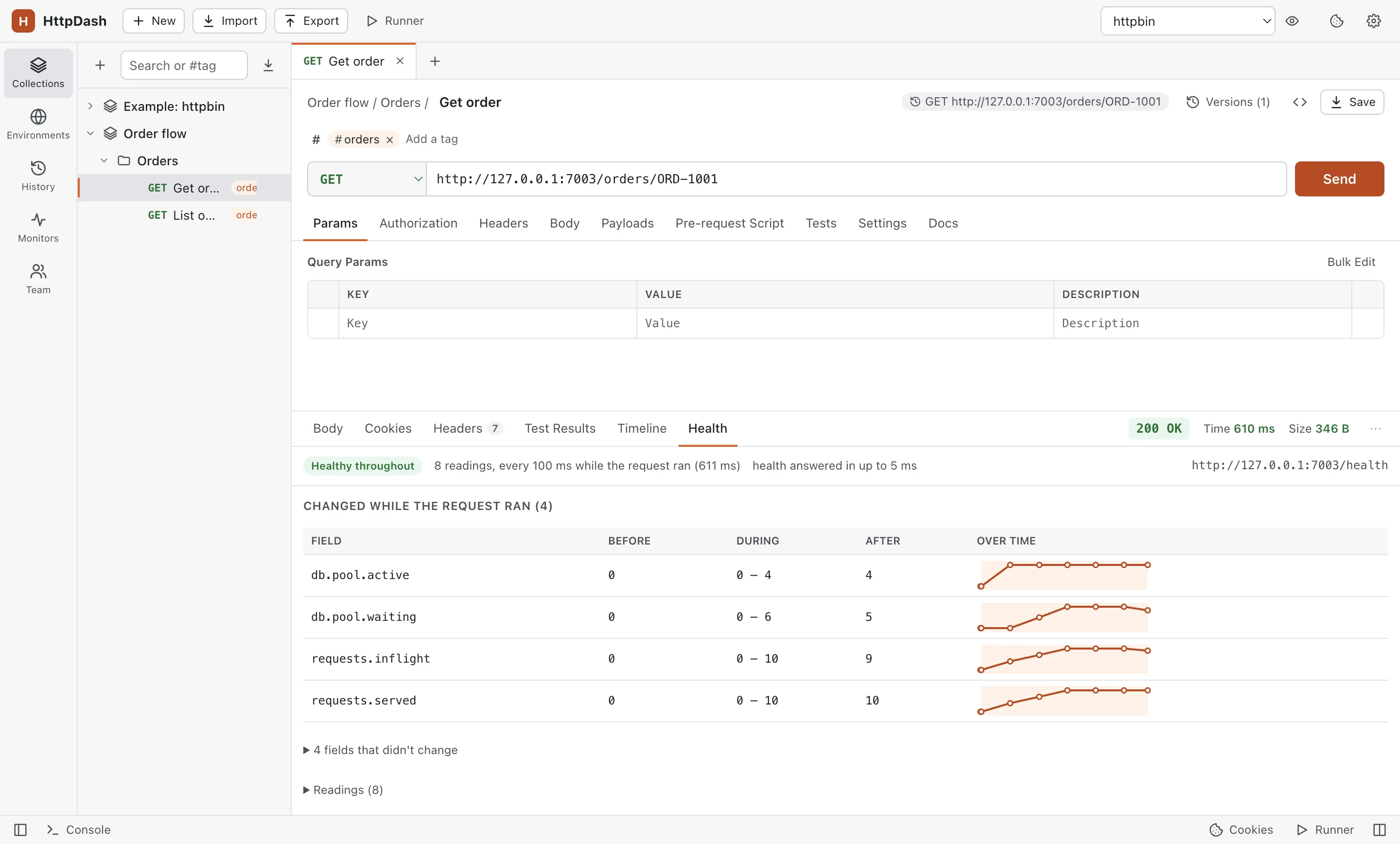Click the query param Description cell
Image resolution: width=1400 pixels, height=844 pixels.
1202,323
